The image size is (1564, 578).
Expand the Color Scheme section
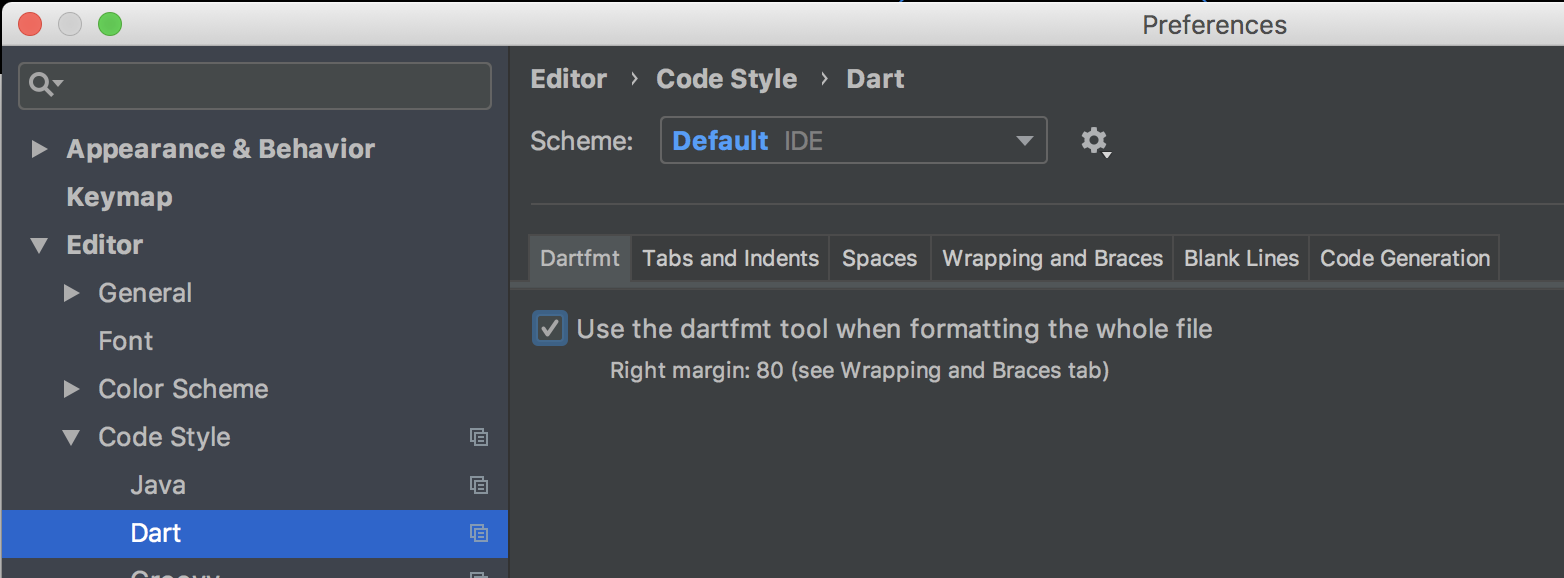click(70, 388)
